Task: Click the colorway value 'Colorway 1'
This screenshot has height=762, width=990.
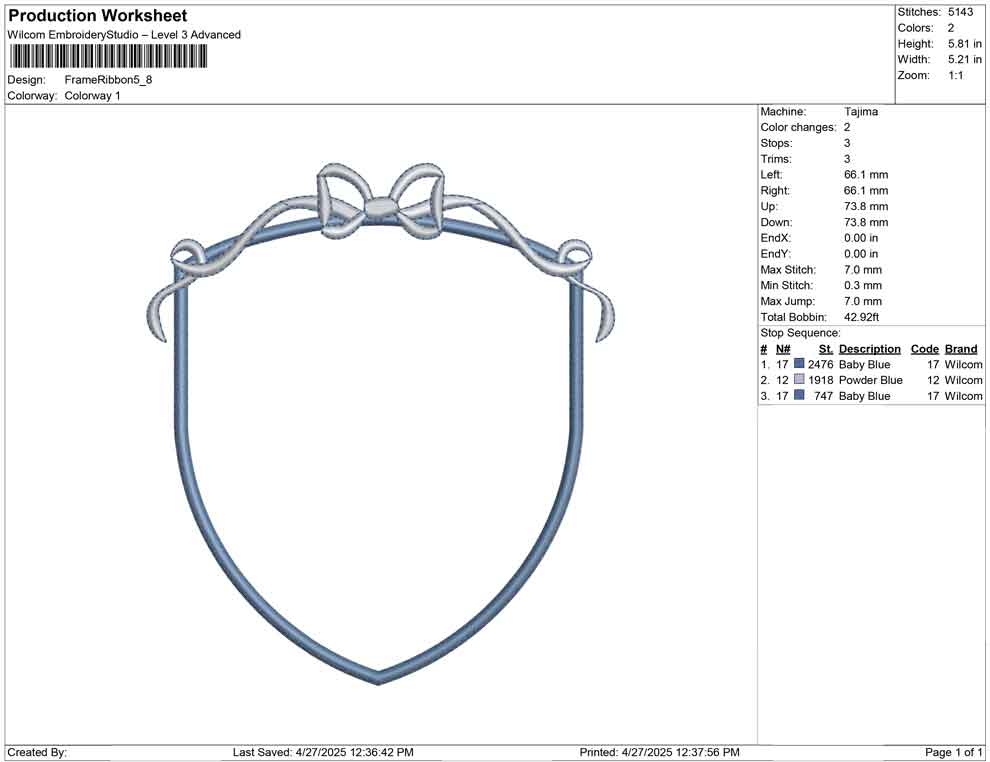Action: point(92,96)
